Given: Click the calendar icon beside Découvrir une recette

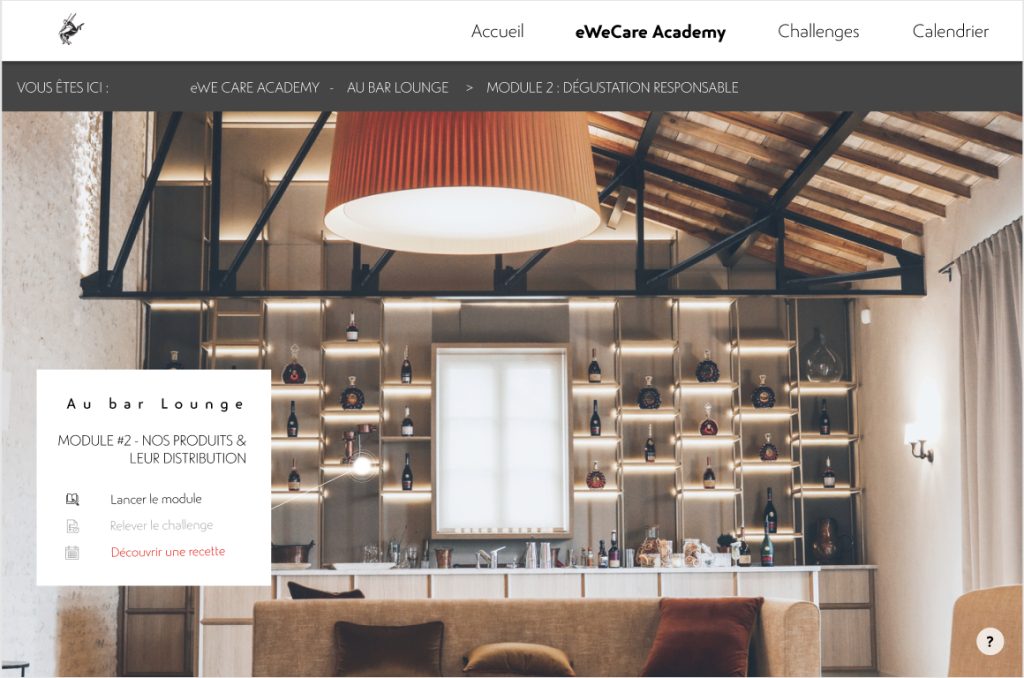Looking at the screenshot, I should click(72, 553).
